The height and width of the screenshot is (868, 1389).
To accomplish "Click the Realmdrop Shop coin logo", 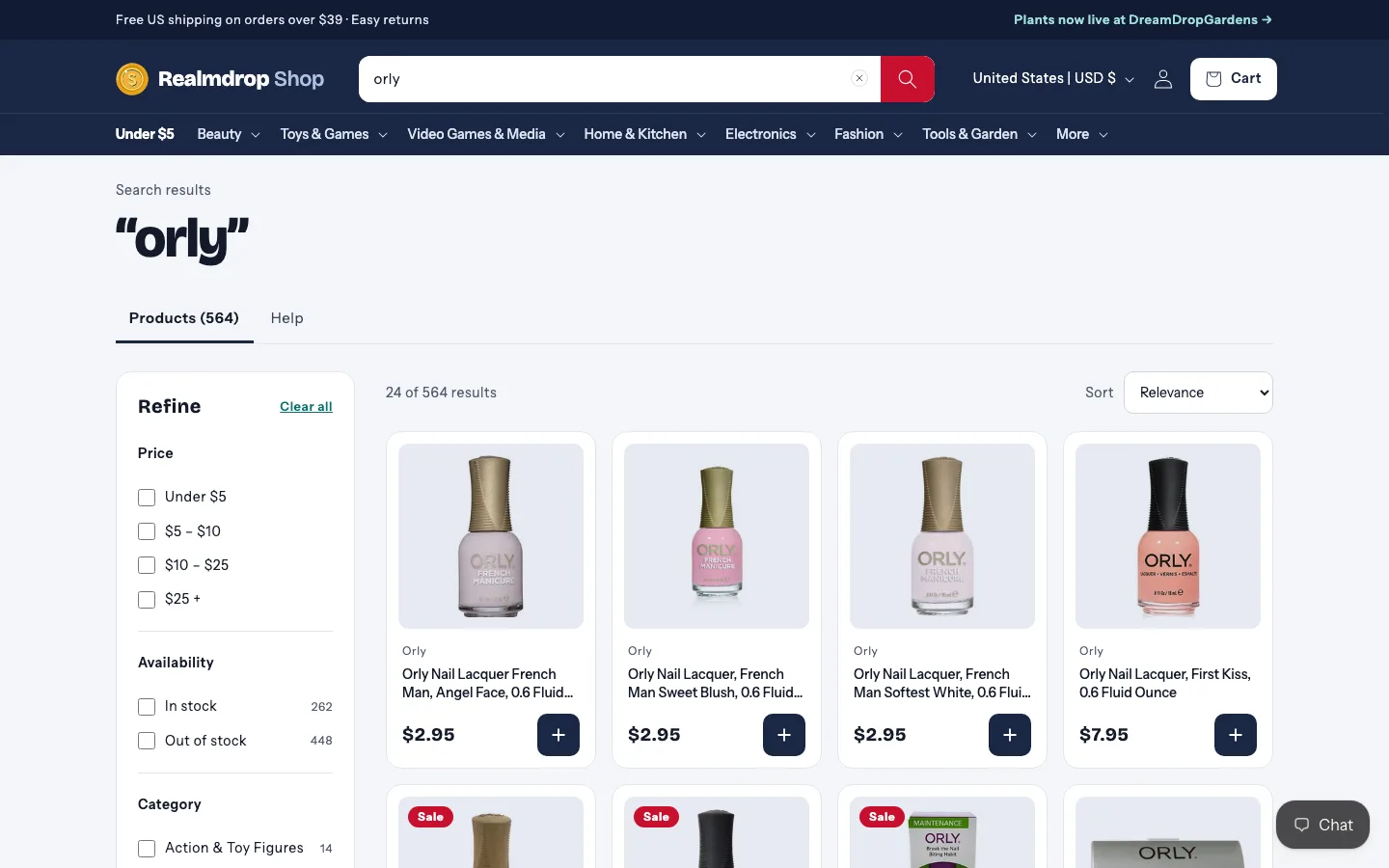I will pyautogui.click(x=132, y=79).
